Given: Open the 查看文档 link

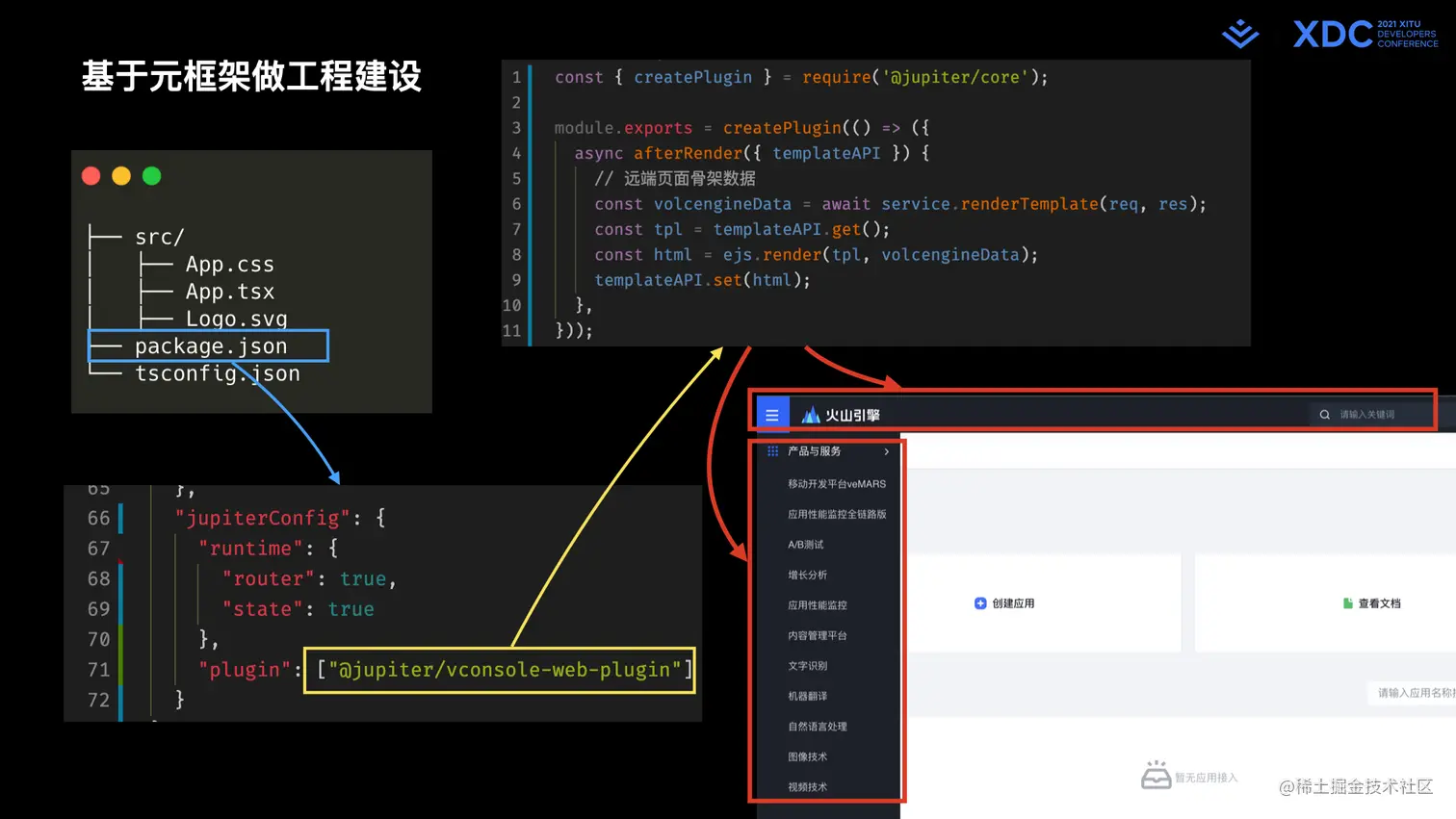Looking at the screenshot, I should pyautogui.click(x=1372, y=603).
